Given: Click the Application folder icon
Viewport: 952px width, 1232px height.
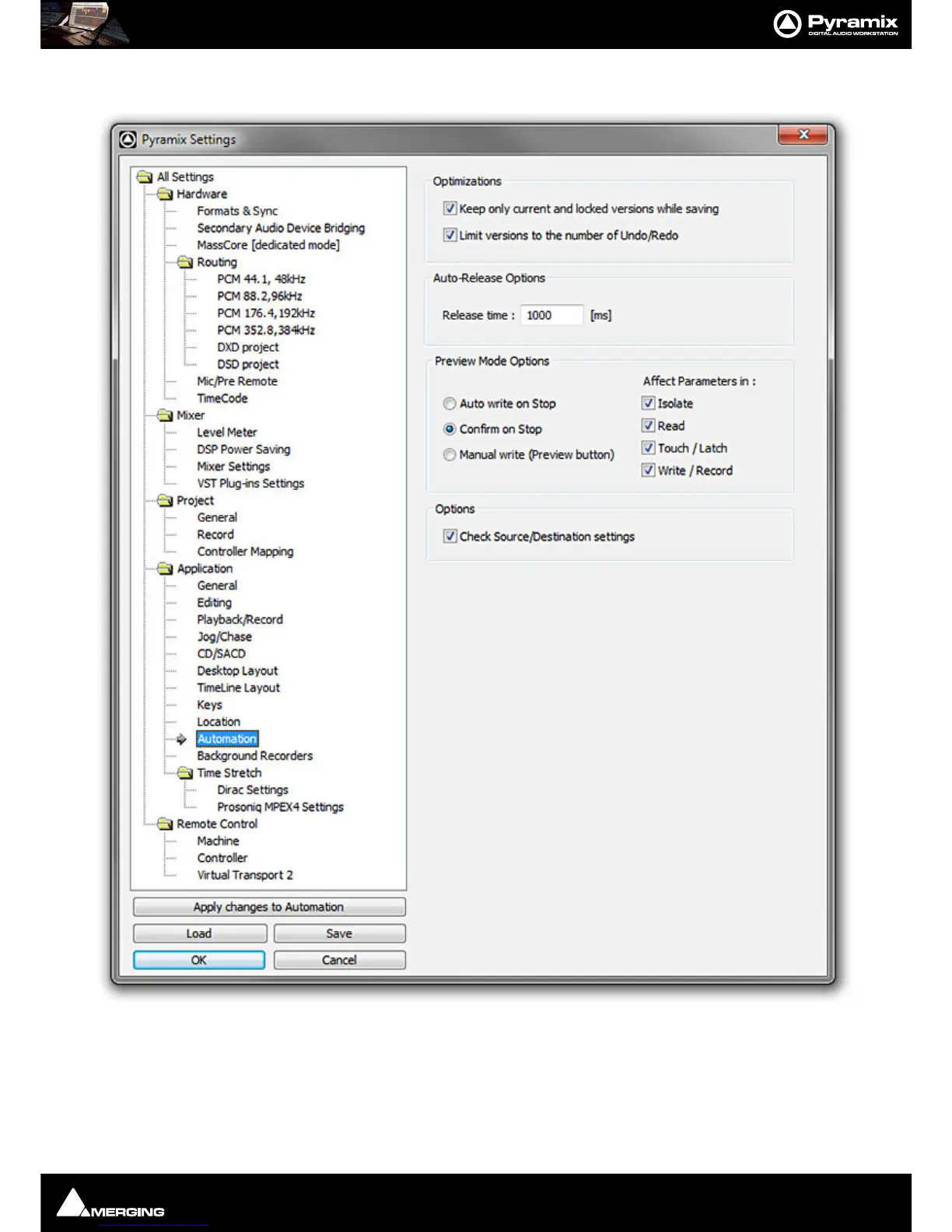Looking at the screenshot, I should click(165, 569).
